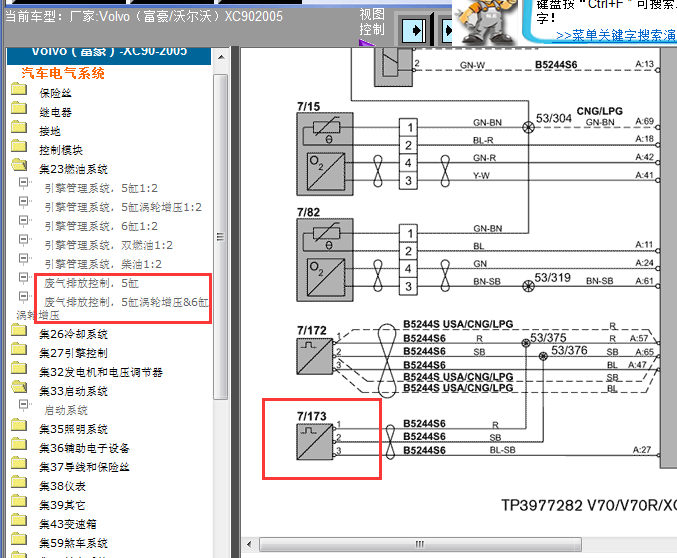This screenshot has width=677, height=558.
Task: Click page icon next to 引擎管理系统, 6缸1:2
Action: [x=24, y=221]
